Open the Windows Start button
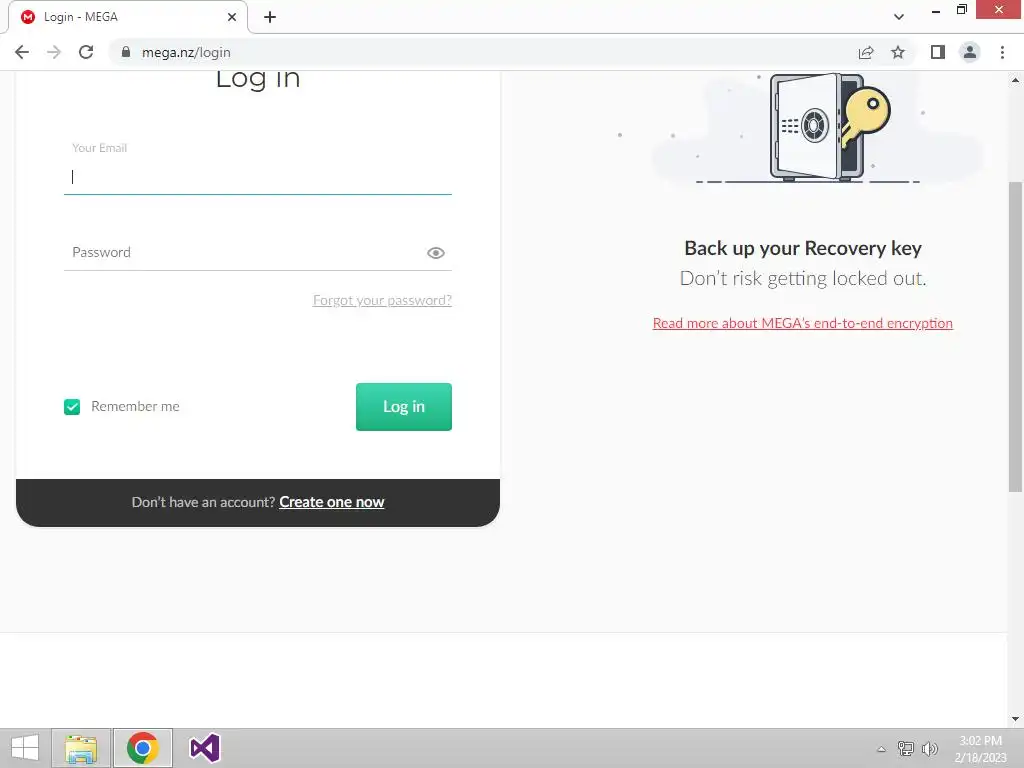 25,748
